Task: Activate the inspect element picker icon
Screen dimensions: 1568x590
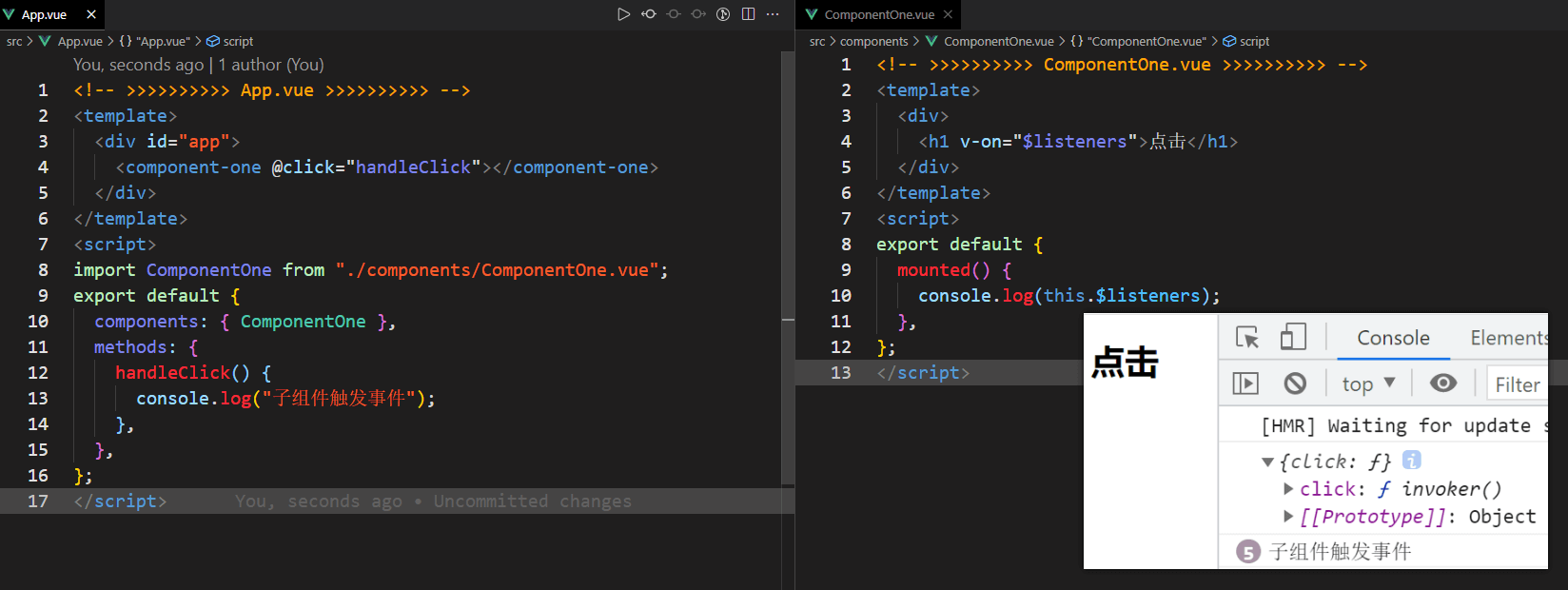Action: pyautogui.click(x=1247, y=337)
